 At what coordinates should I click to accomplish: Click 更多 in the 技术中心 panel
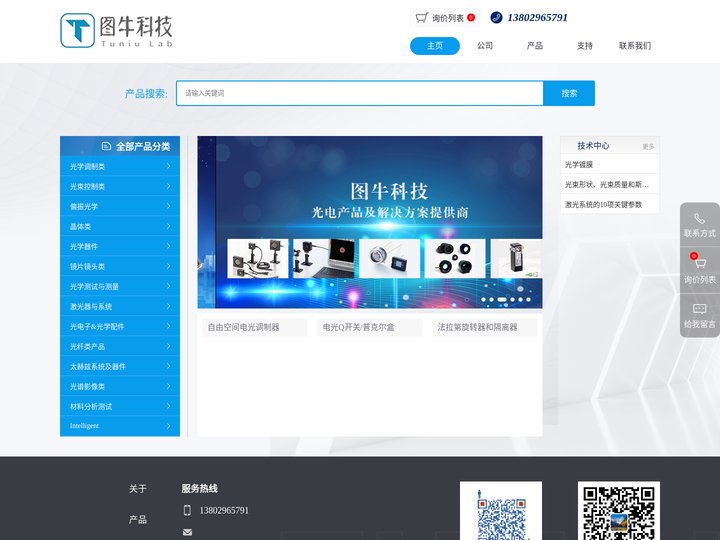[x=648, y=146]
